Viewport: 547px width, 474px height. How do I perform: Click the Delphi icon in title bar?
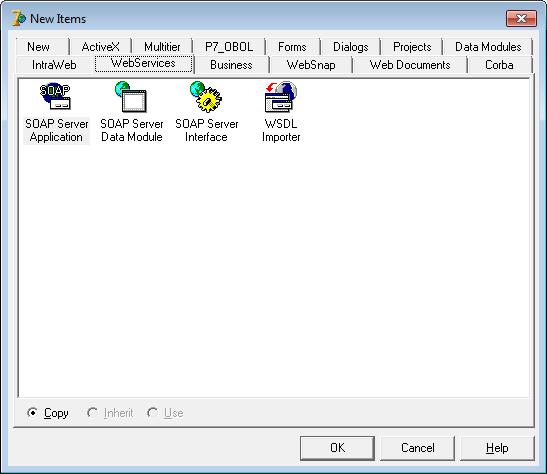coord(18,18)
